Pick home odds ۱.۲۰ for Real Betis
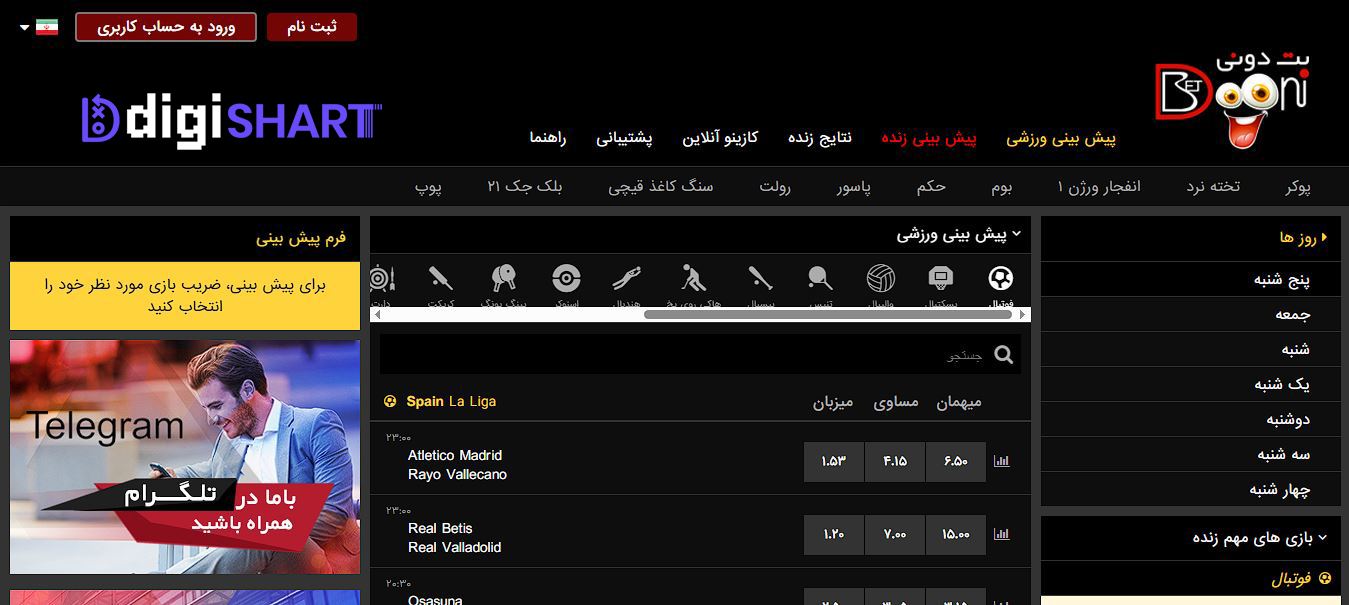 (834, 535)
